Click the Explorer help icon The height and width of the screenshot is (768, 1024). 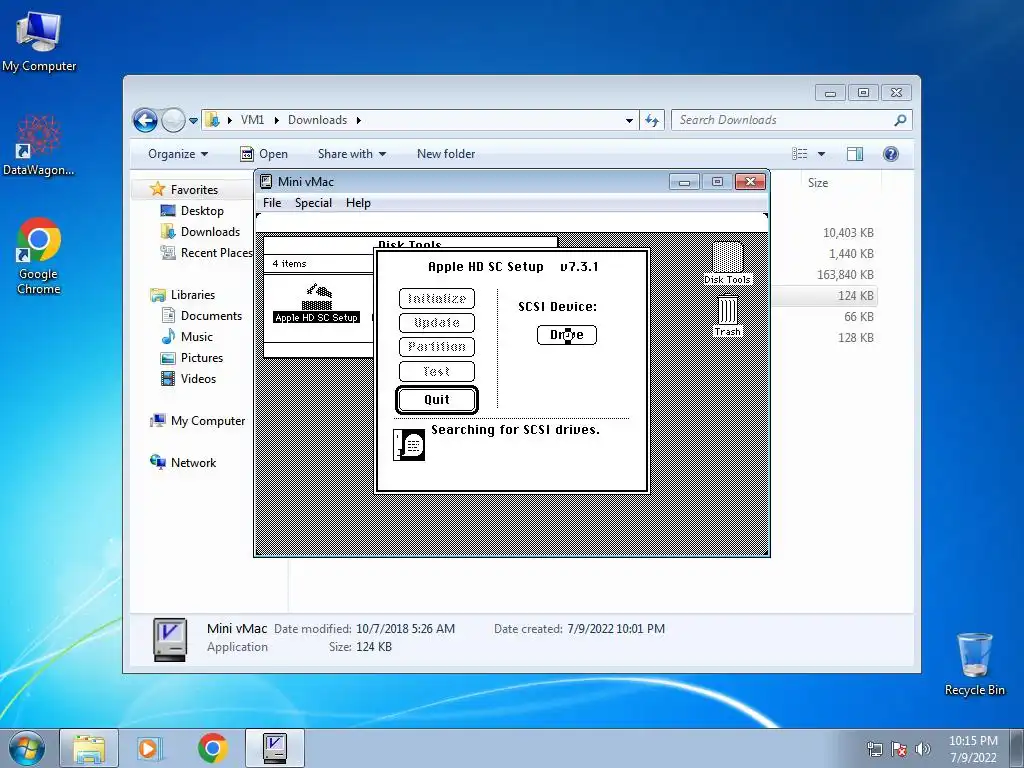point(890,154)
